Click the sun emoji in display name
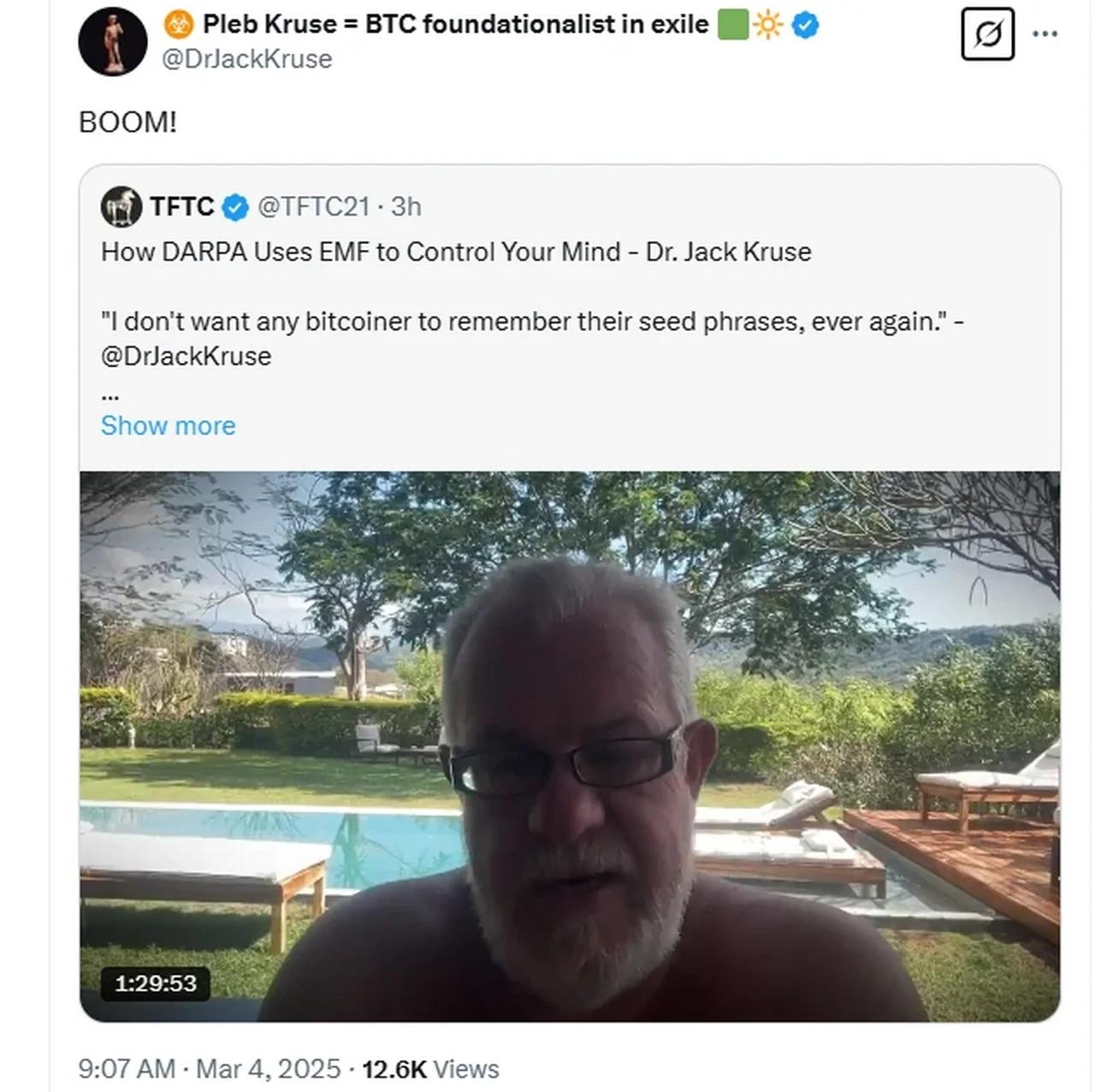The height and width of the screenshot is (1092, 1095). (767, 25)
